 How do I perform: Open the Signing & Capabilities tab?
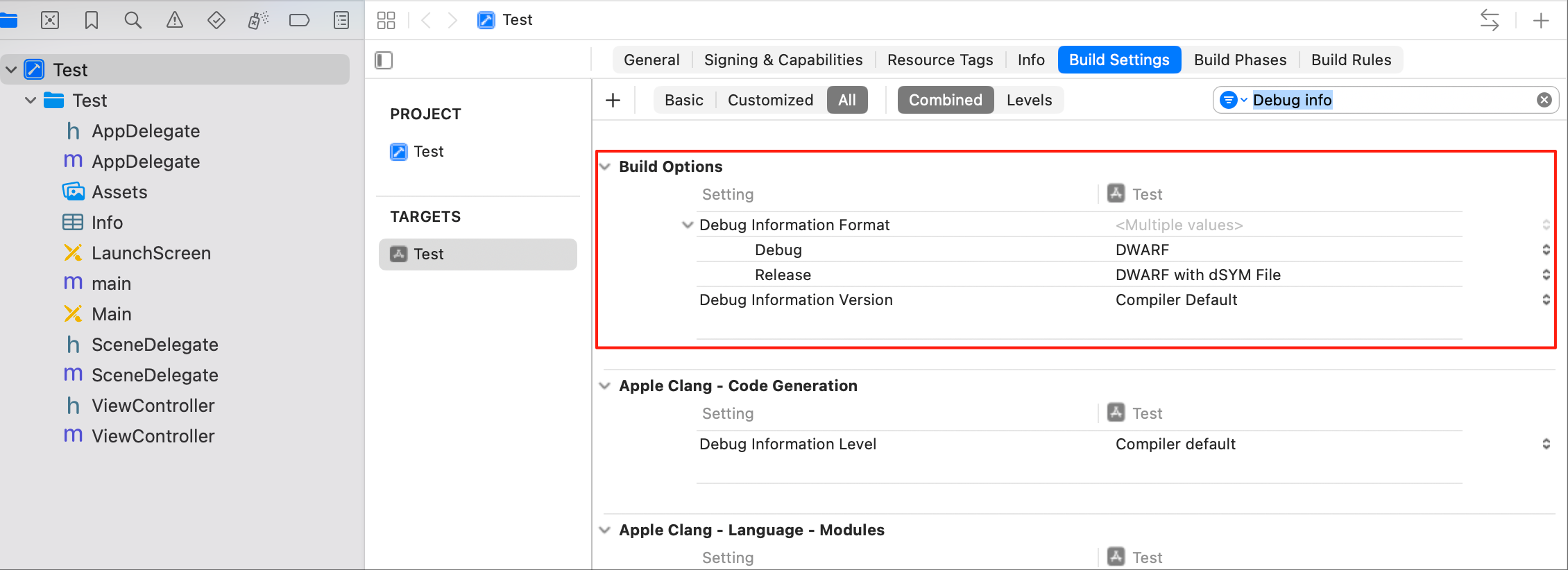click(x=783, y=60)
